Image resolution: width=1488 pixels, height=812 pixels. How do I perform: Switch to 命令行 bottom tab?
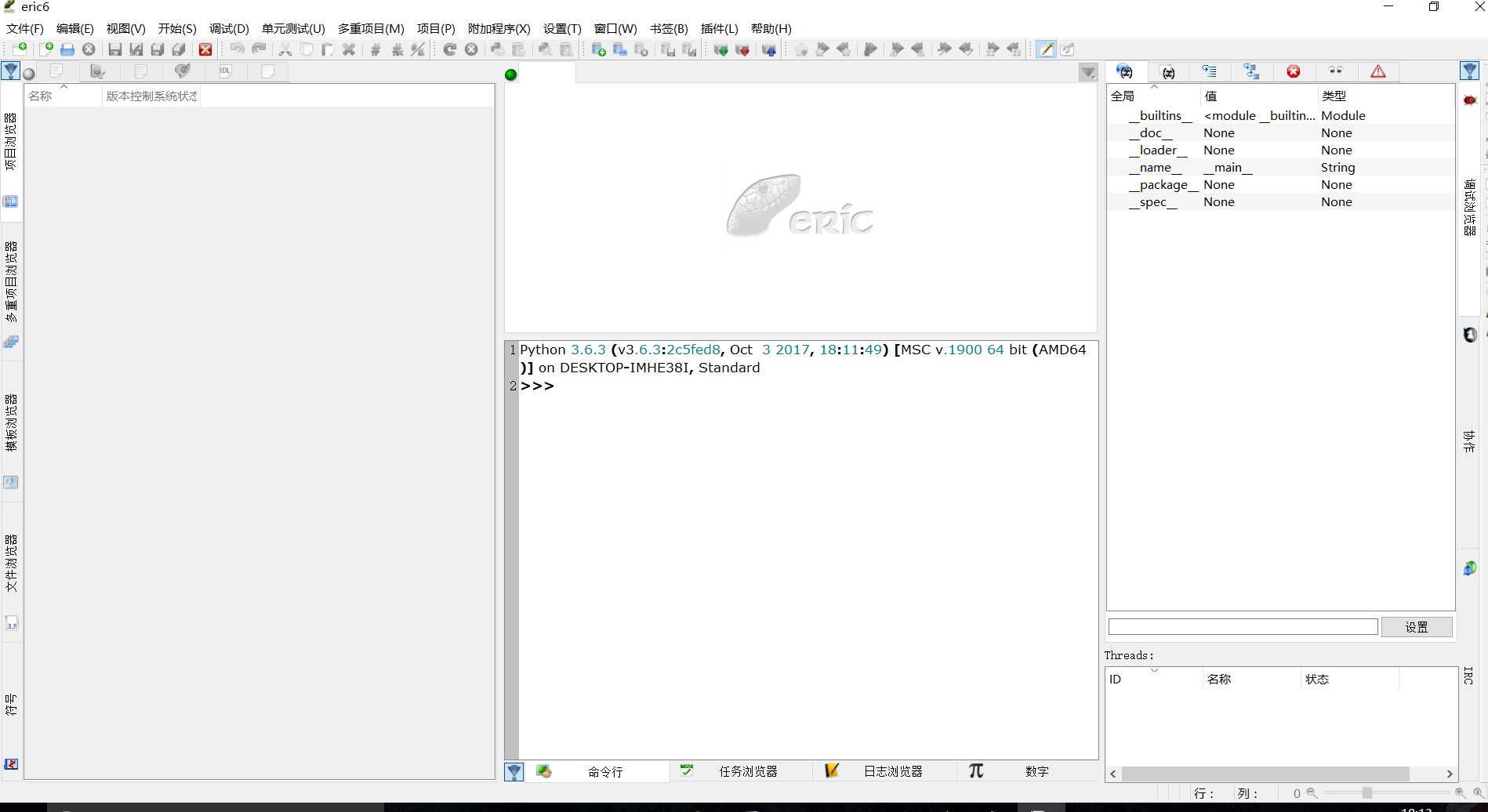tap(597, 771)
